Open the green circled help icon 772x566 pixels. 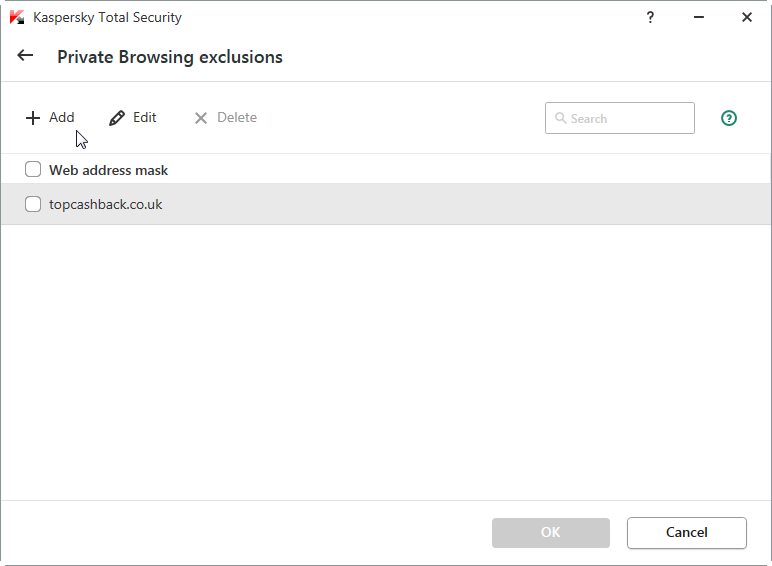[729, 118]
